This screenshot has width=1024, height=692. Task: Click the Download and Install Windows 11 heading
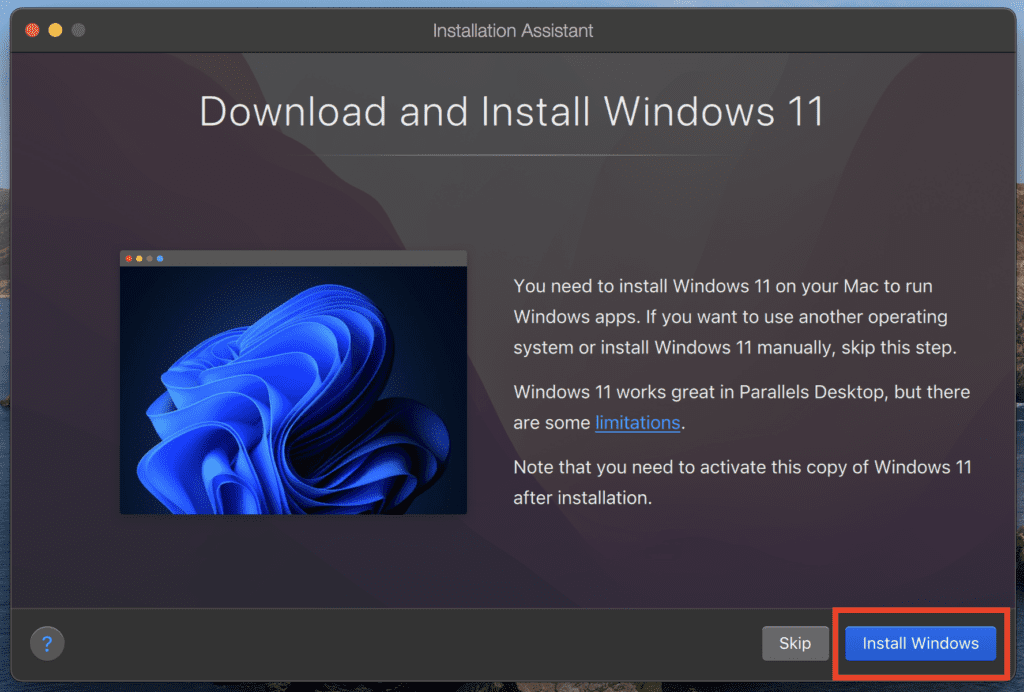point(512,111)
